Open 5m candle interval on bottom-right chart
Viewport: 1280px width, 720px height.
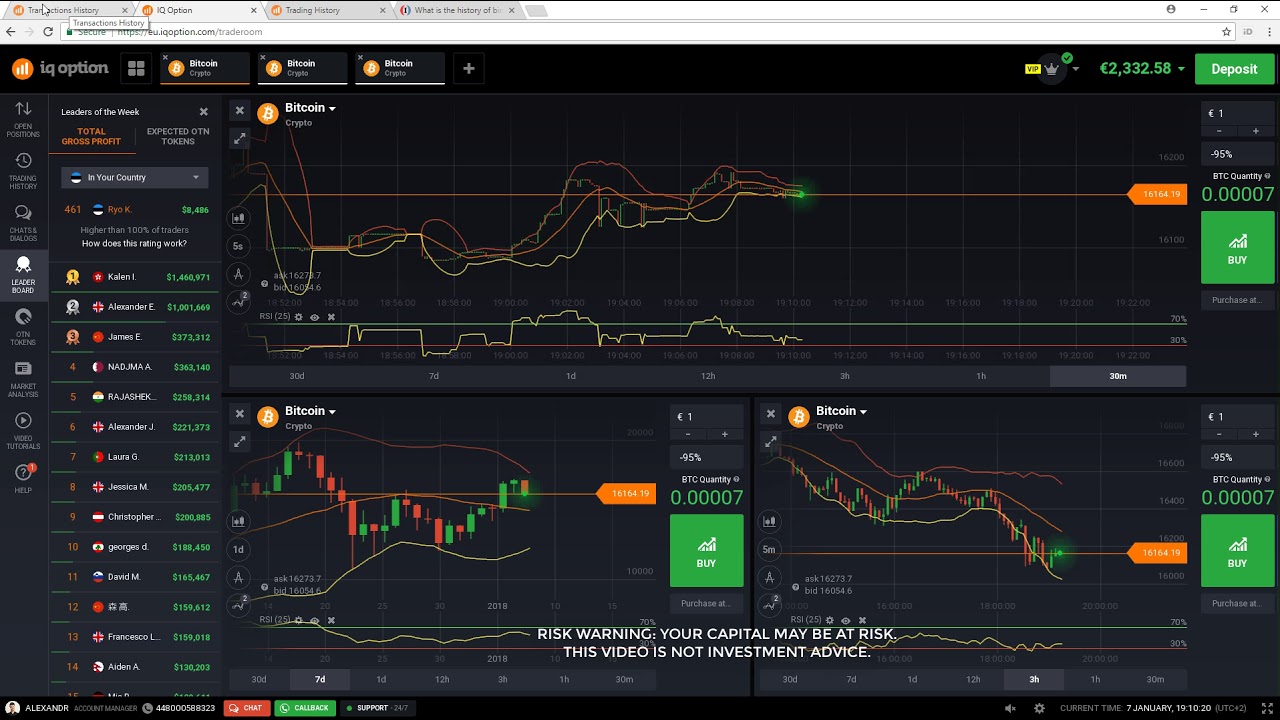coord(769,549)
